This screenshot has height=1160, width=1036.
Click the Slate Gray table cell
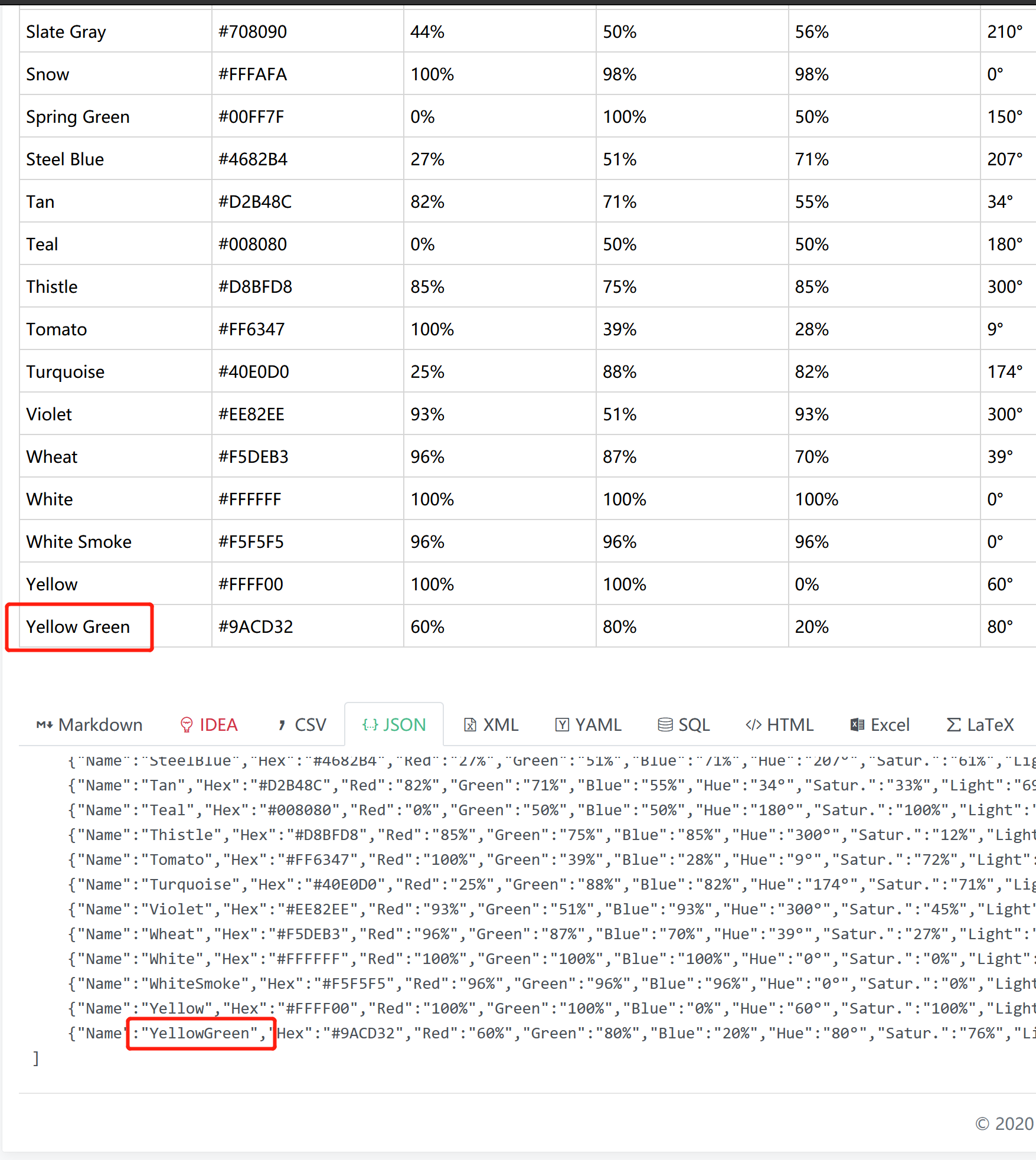pos(66,32)
